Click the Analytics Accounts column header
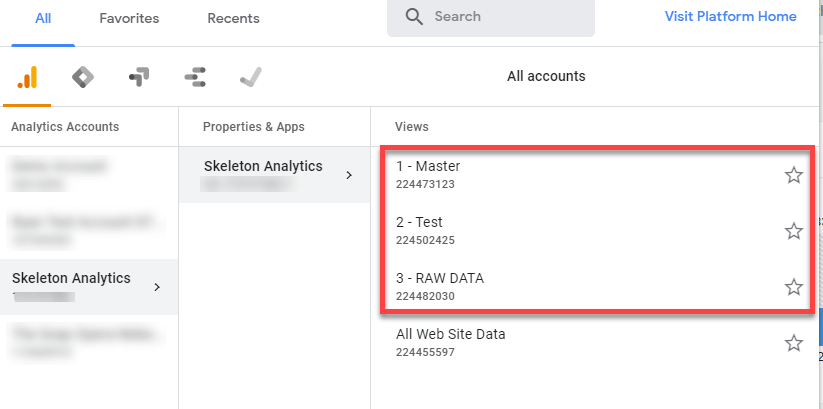 tap(65, 127)
